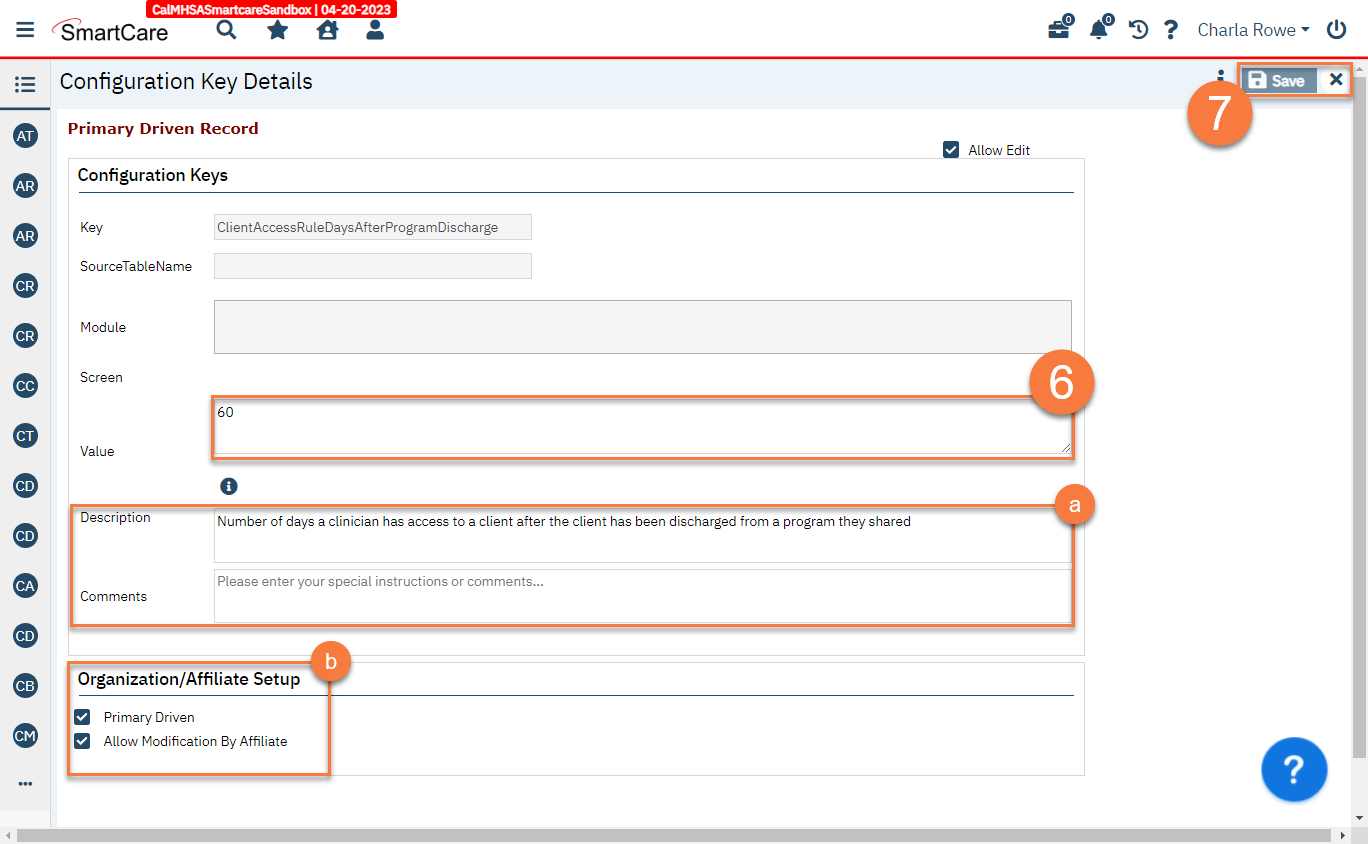Click the Home icon in the toolbar
This screenshot has width=1368, height=844.
click(x=327, y=30)
